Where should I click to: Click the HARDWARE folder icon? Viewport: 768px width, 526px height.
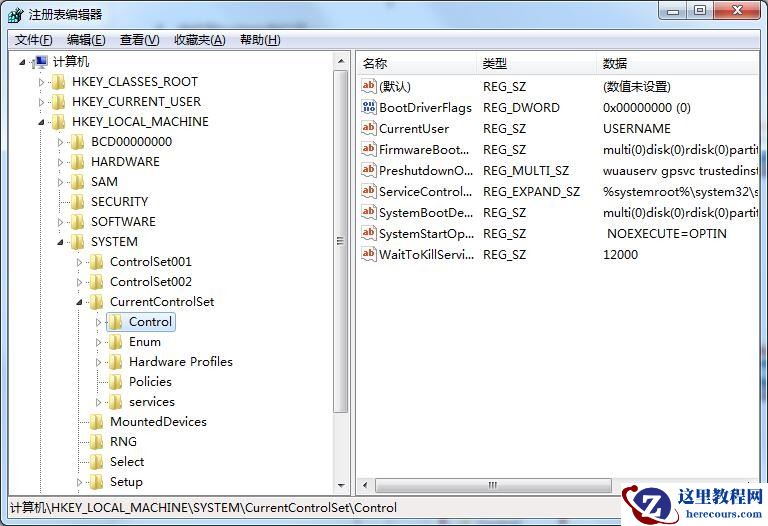[77, 162]
